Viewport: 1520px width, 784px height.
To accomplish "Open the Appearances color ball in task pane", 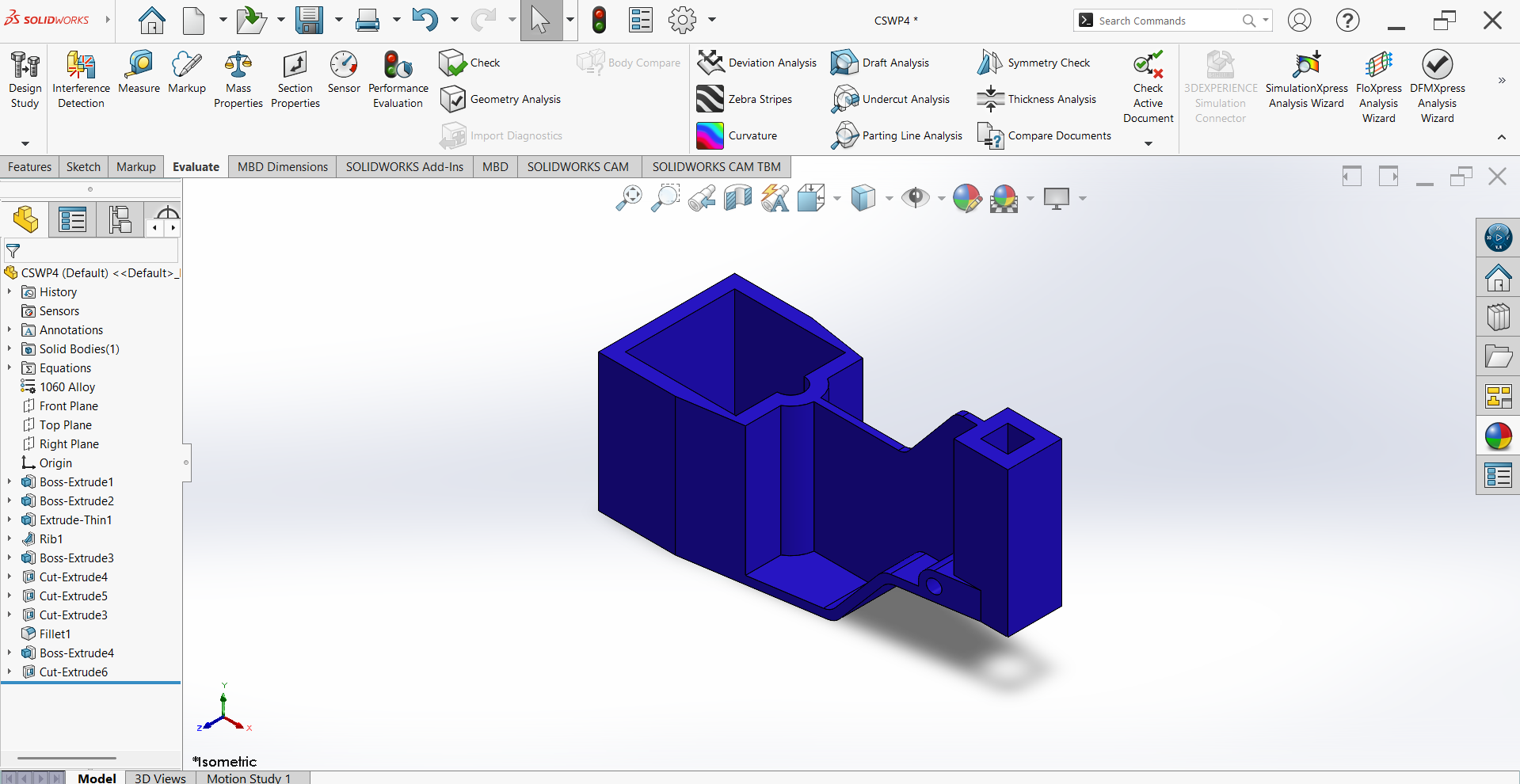I will (x=1498, y=436).
